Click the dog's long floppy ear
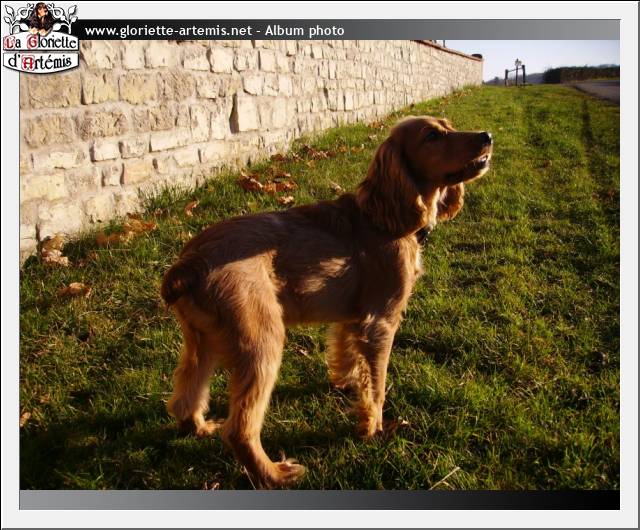Viewport: 640px width, 530px height. [392, 190]
